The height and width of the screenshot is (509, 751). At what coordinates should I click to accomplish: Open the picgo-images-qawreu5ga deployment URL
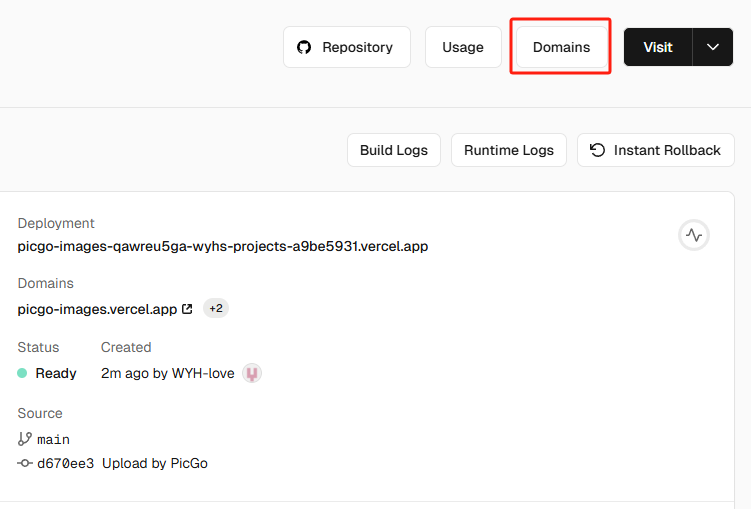tap(222, 246)
